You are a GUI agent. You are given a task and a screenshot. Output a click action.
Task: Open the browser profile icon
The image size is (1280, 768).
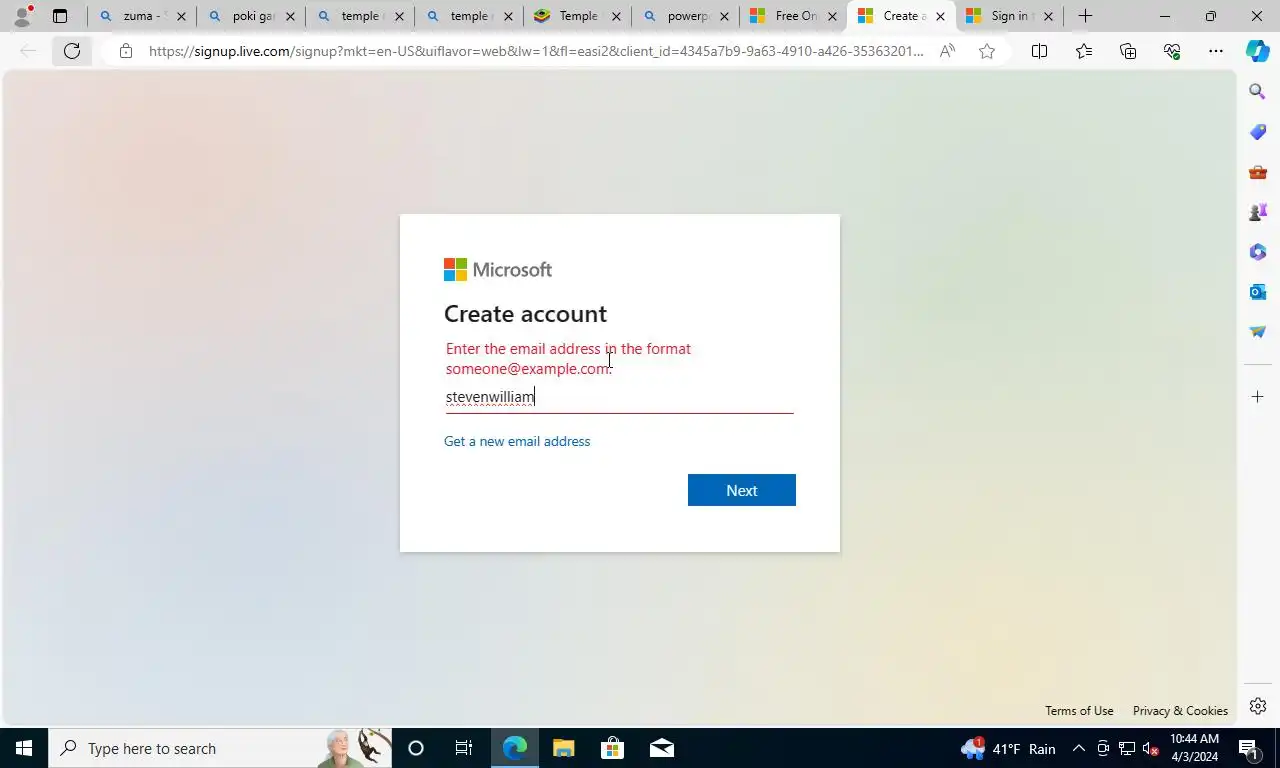pos(22,16)
